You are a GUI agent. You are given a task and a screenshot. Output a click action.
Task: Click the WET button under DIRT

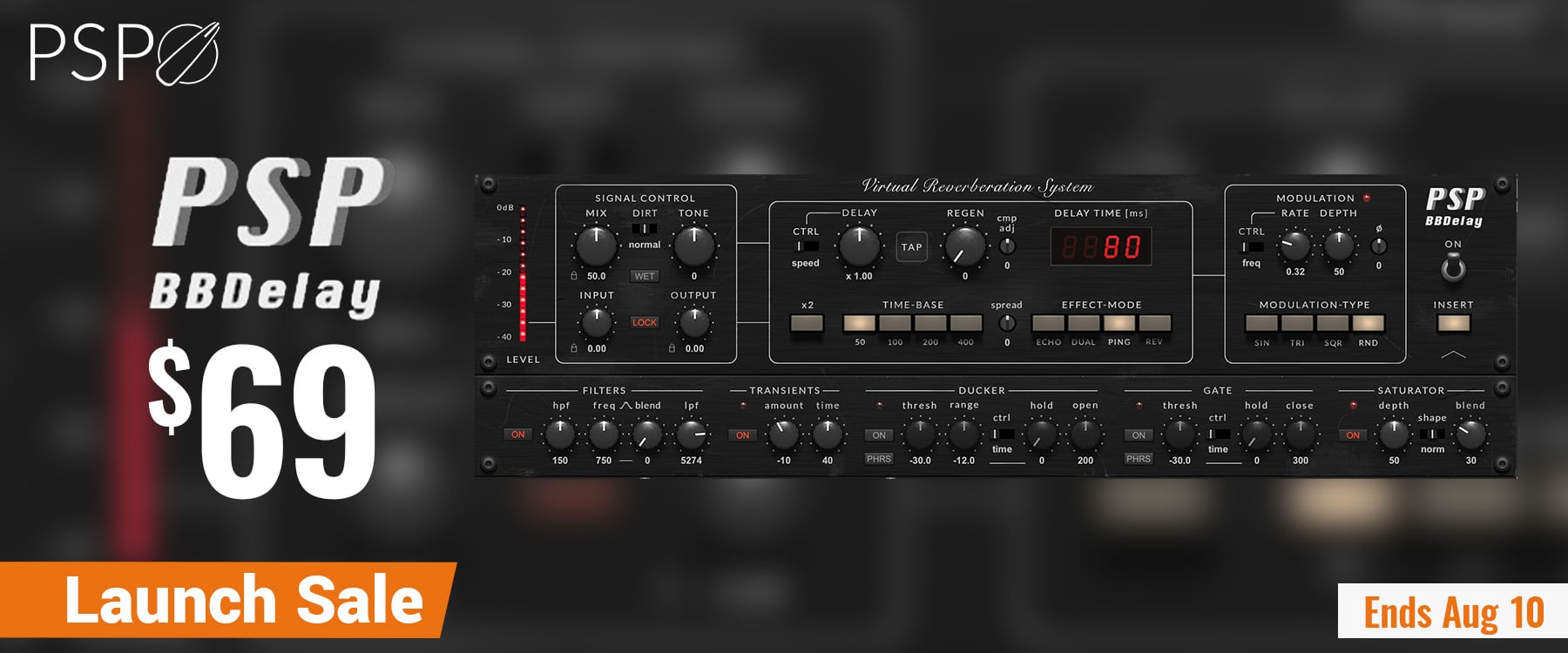coord(645,276)
